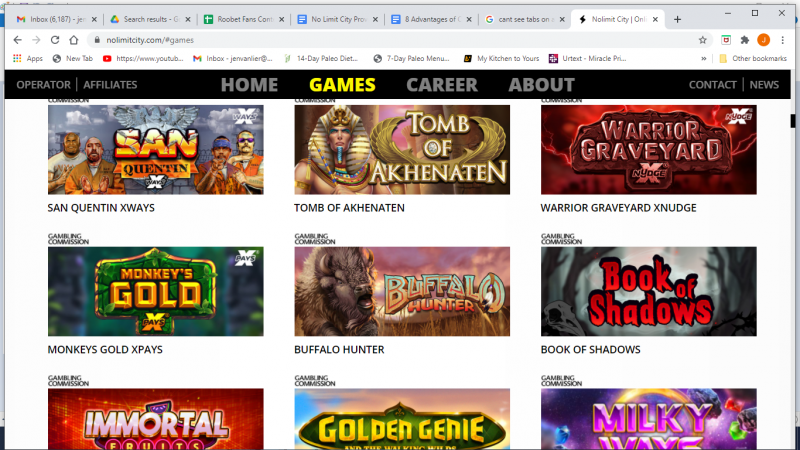Screen dimensions: 800x450
Task: Click the TOMB OF AKHENATEN title text
Action: point(349,208)
